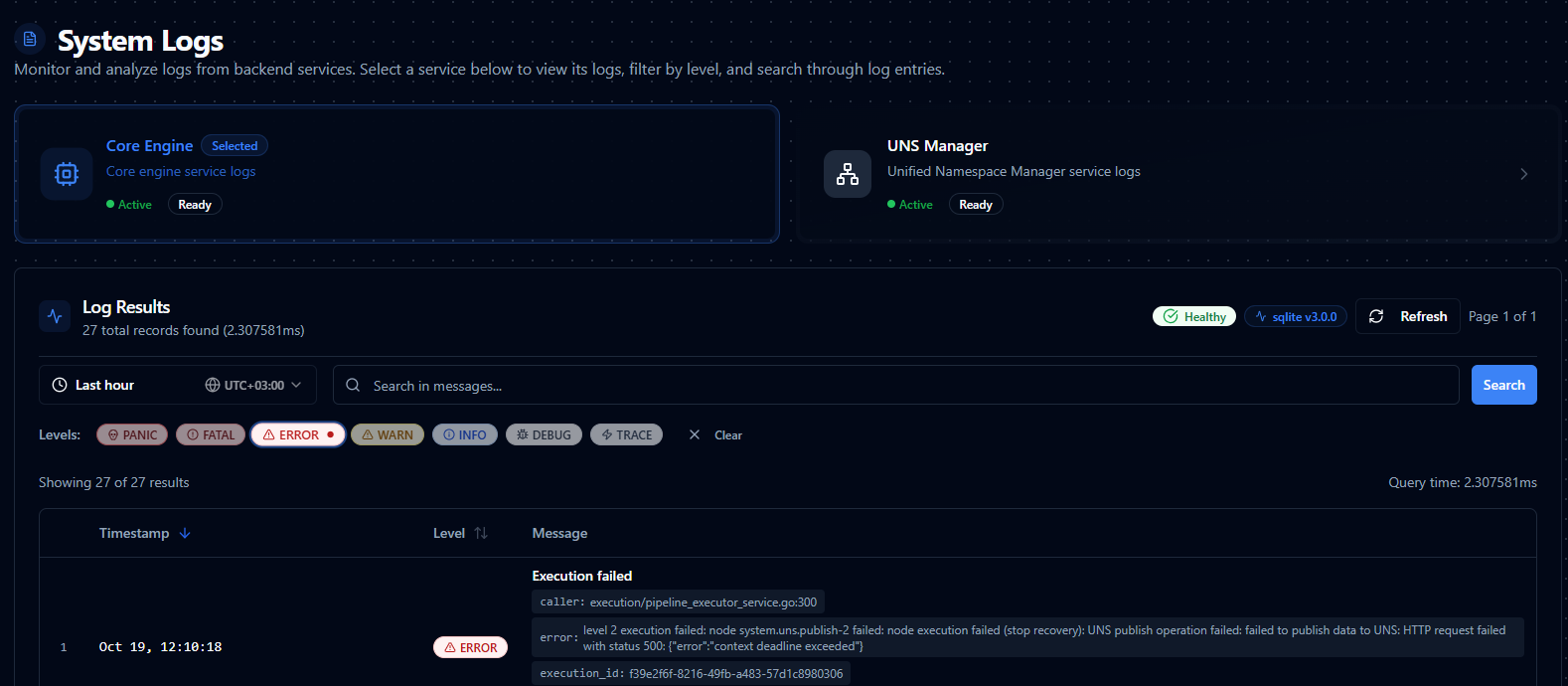Click the Healthy status badge

[x=1194, y=316]
